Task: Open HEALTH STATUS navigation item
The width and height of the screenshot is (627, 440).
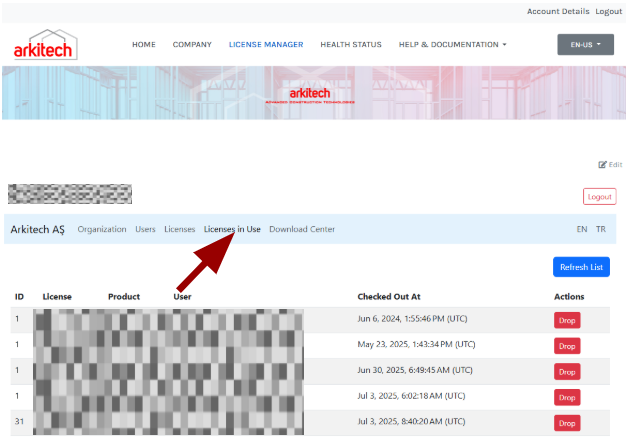Action: (351, 44)
